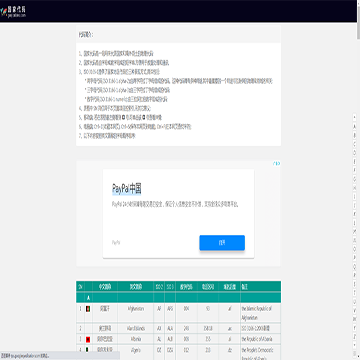Screen dimensions: 360x360
Task: Click the Afghanistan country name
Action: (136, 309)
